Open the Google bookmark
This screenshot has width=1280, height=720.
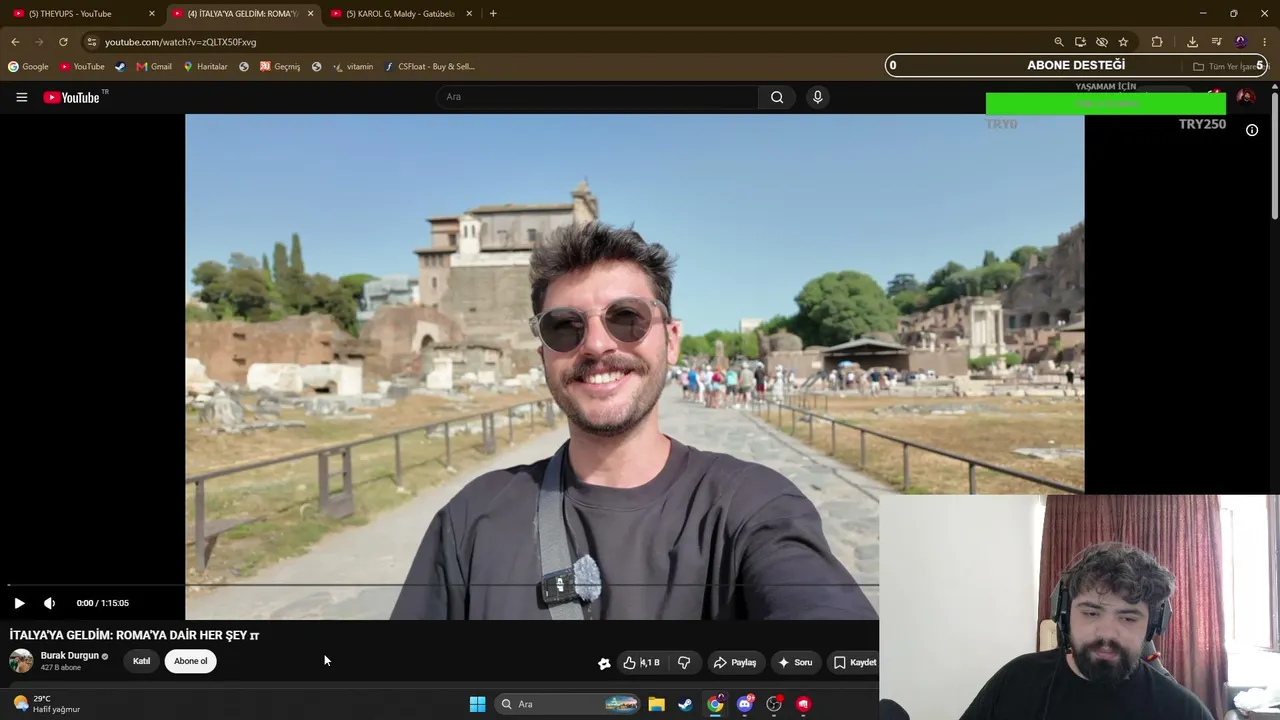28,67
